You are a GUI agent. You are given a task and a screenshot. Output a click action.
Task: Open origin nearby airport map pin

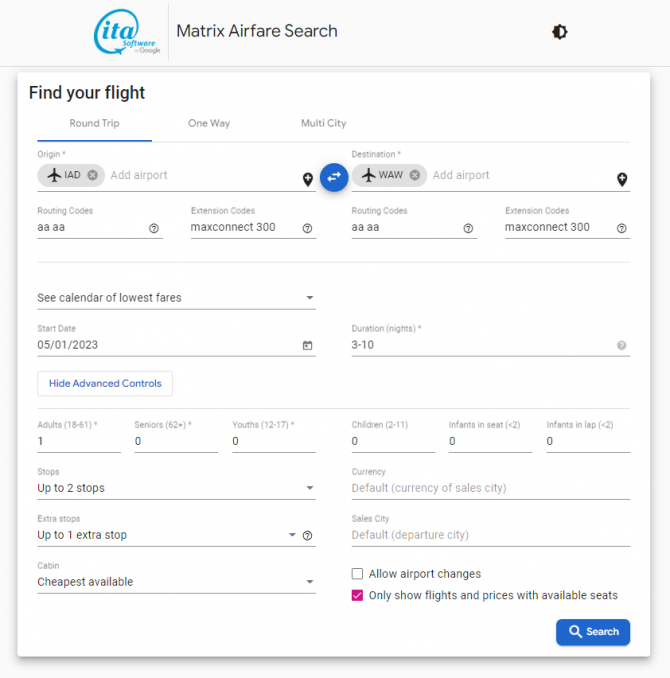pyautogui.click(x=308, y=179)
